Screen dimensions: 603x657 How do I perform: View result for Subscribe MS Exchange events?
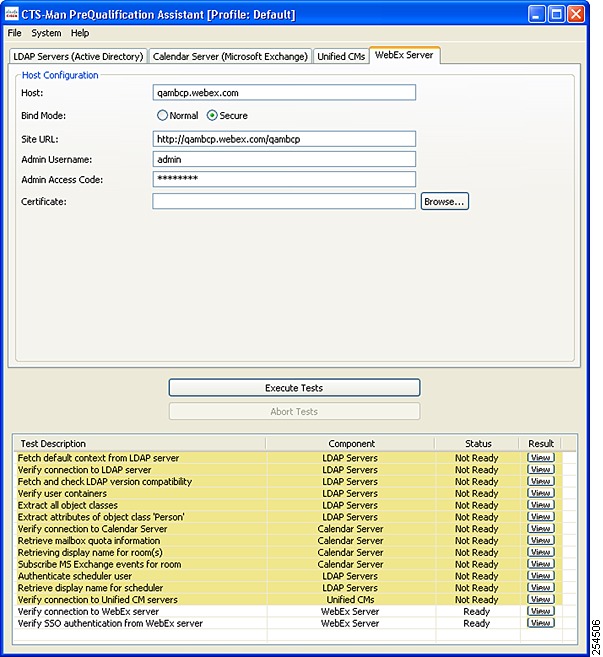[541, 564]
